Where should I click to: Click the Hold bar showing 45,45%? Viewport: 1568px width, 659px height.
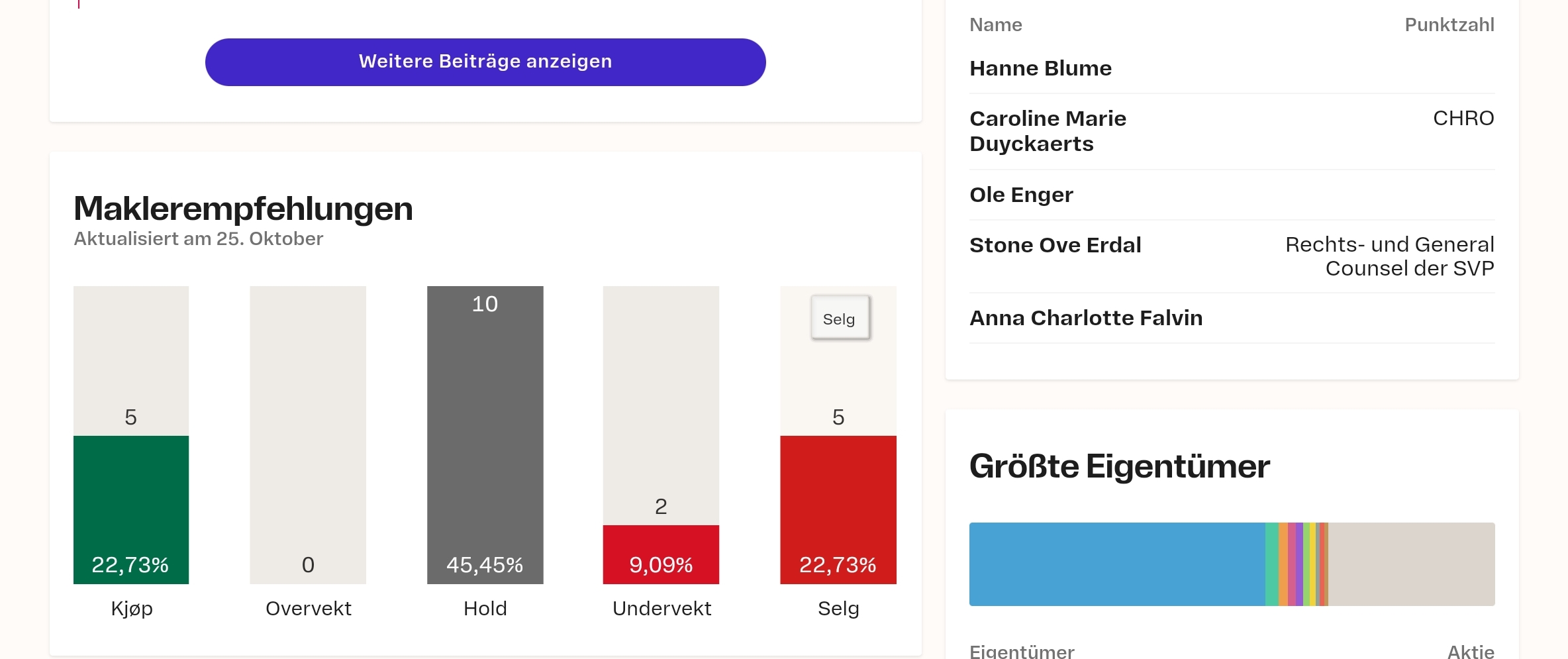[485, 434]
